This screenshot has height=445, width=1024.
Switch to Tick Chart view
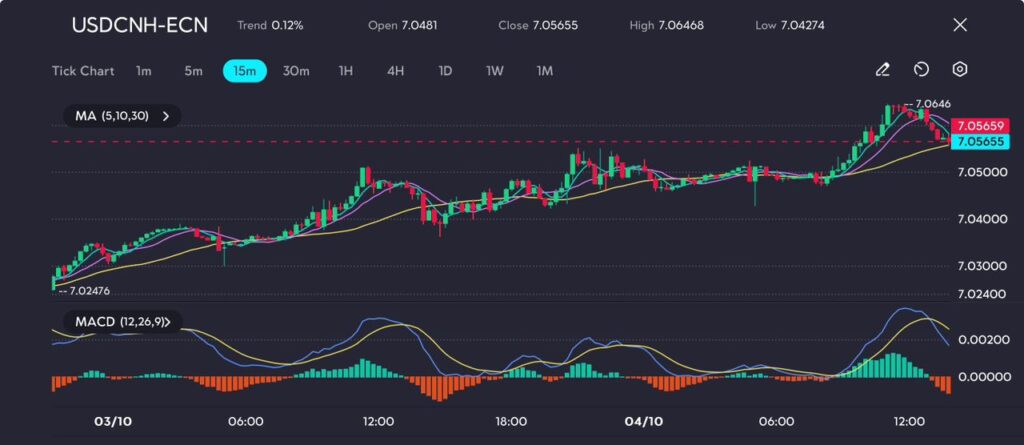click(82, 71)
